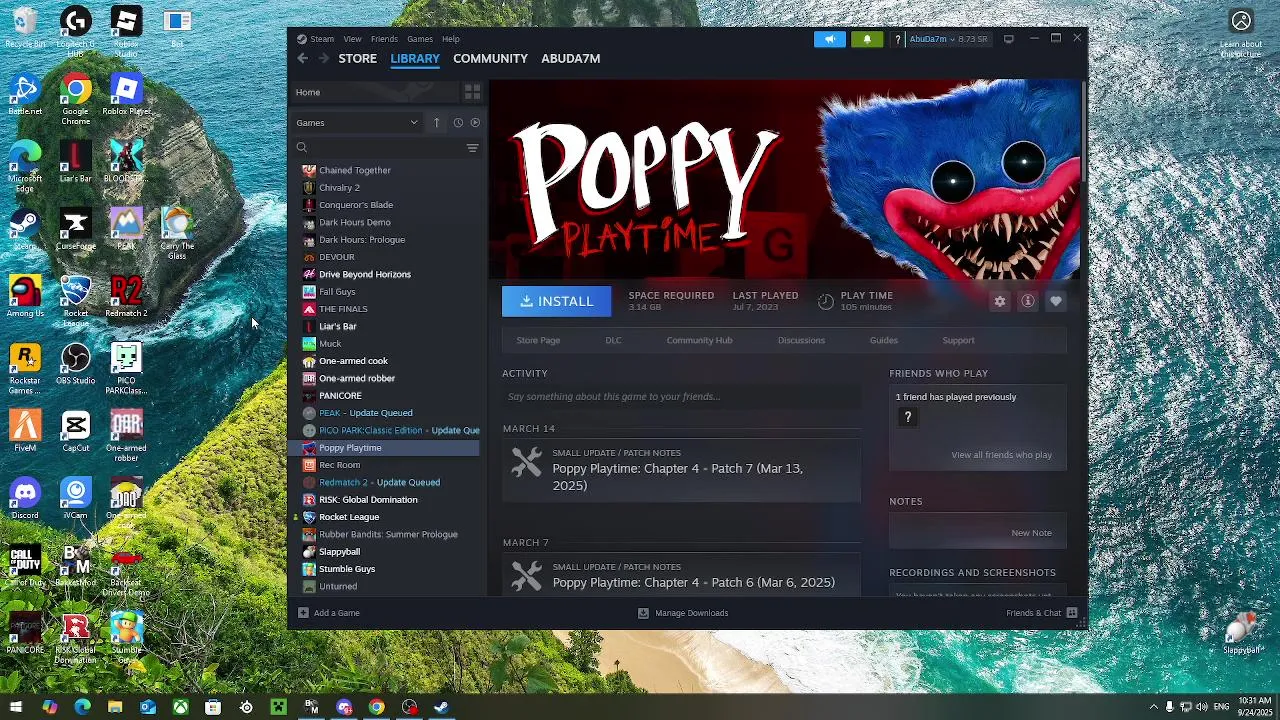Image resolution: width=1280 pixels, height=720 pixels.
Task: Open game settings gear icon
Action: coord(1000,301)
